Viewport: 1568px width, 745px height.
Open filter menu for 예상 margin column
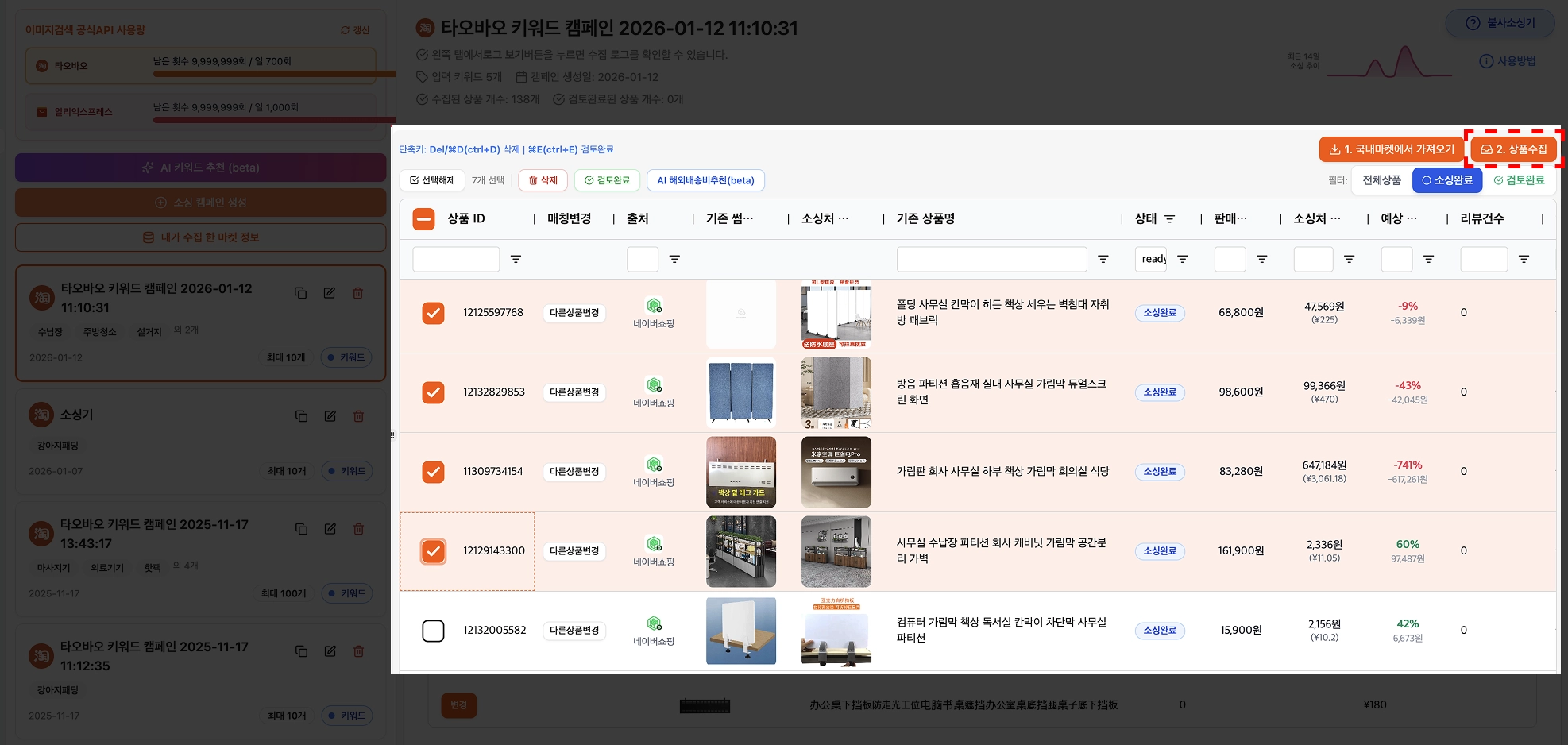pos(1428,259)
